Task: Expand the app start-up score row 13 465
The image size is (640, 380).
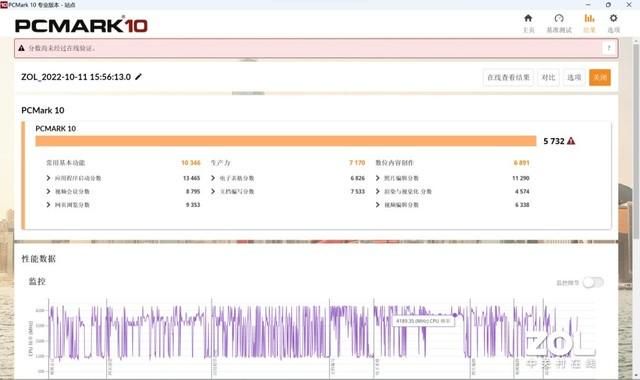Action: pyautogui.click(x=123, y=178)
